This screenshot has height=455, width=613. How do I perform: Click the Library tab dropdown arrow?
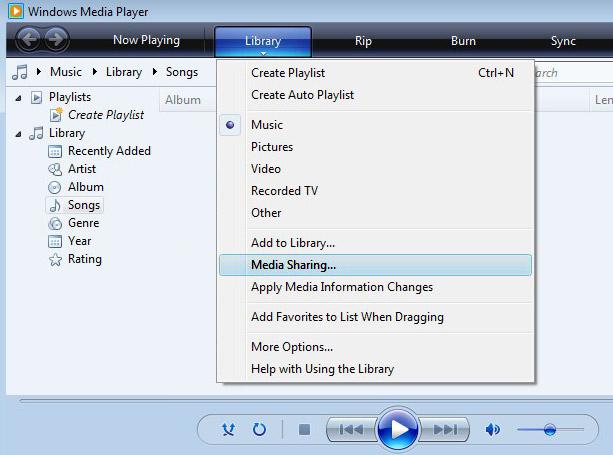(263, 53)
